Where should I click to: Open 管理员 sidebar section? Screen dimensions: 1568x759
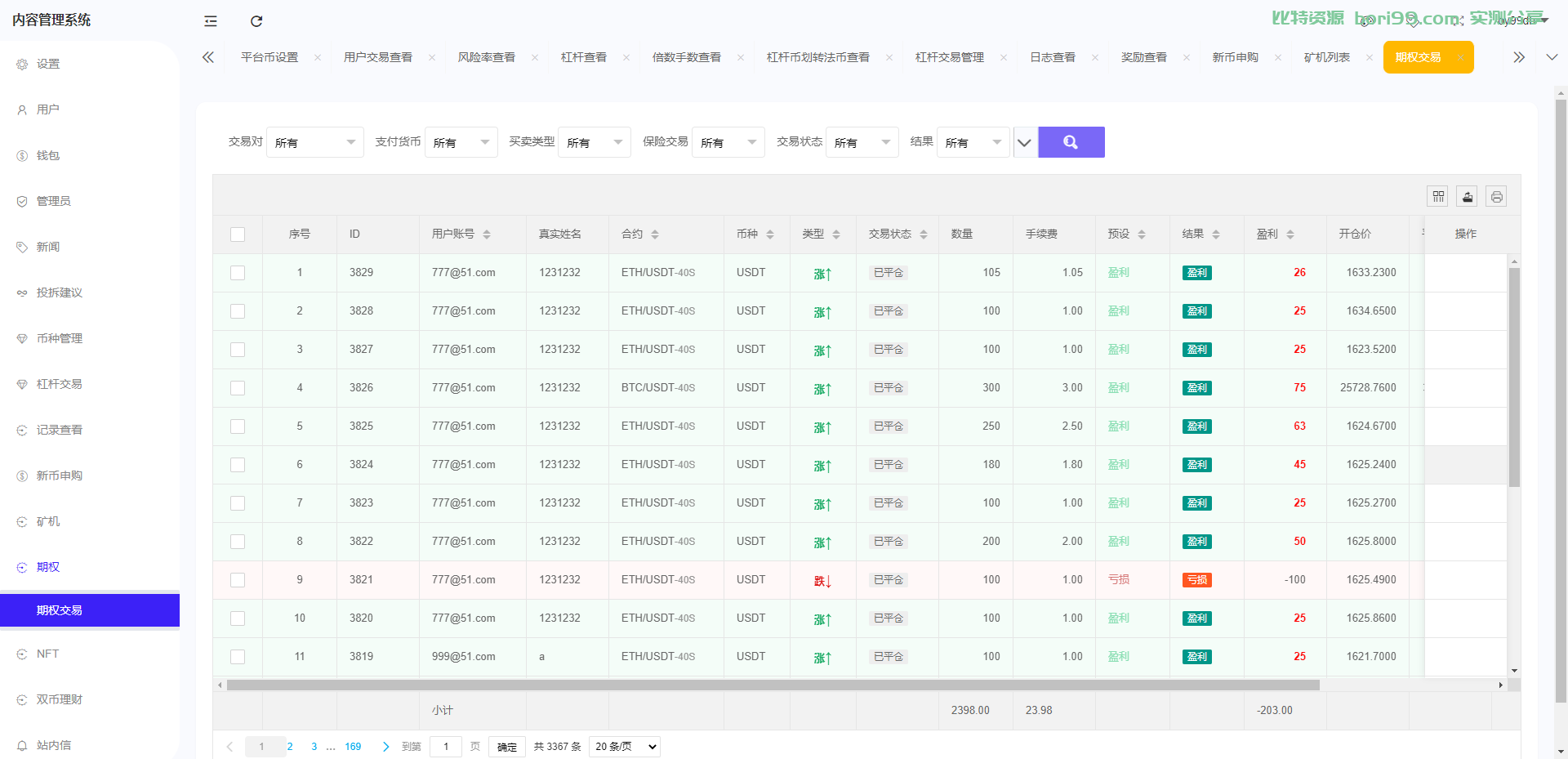click(x=53, y=201)
